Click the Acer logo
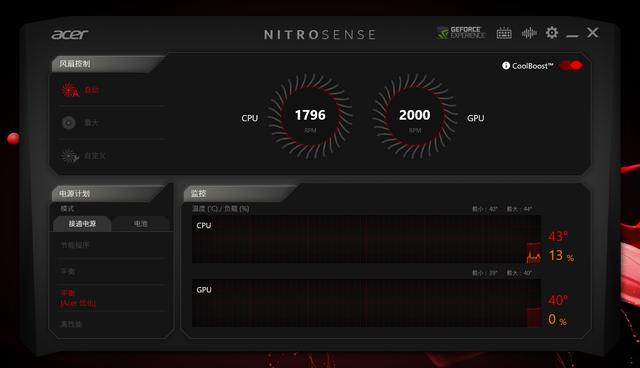Screen dimensions: 640x368 (70, 35)
